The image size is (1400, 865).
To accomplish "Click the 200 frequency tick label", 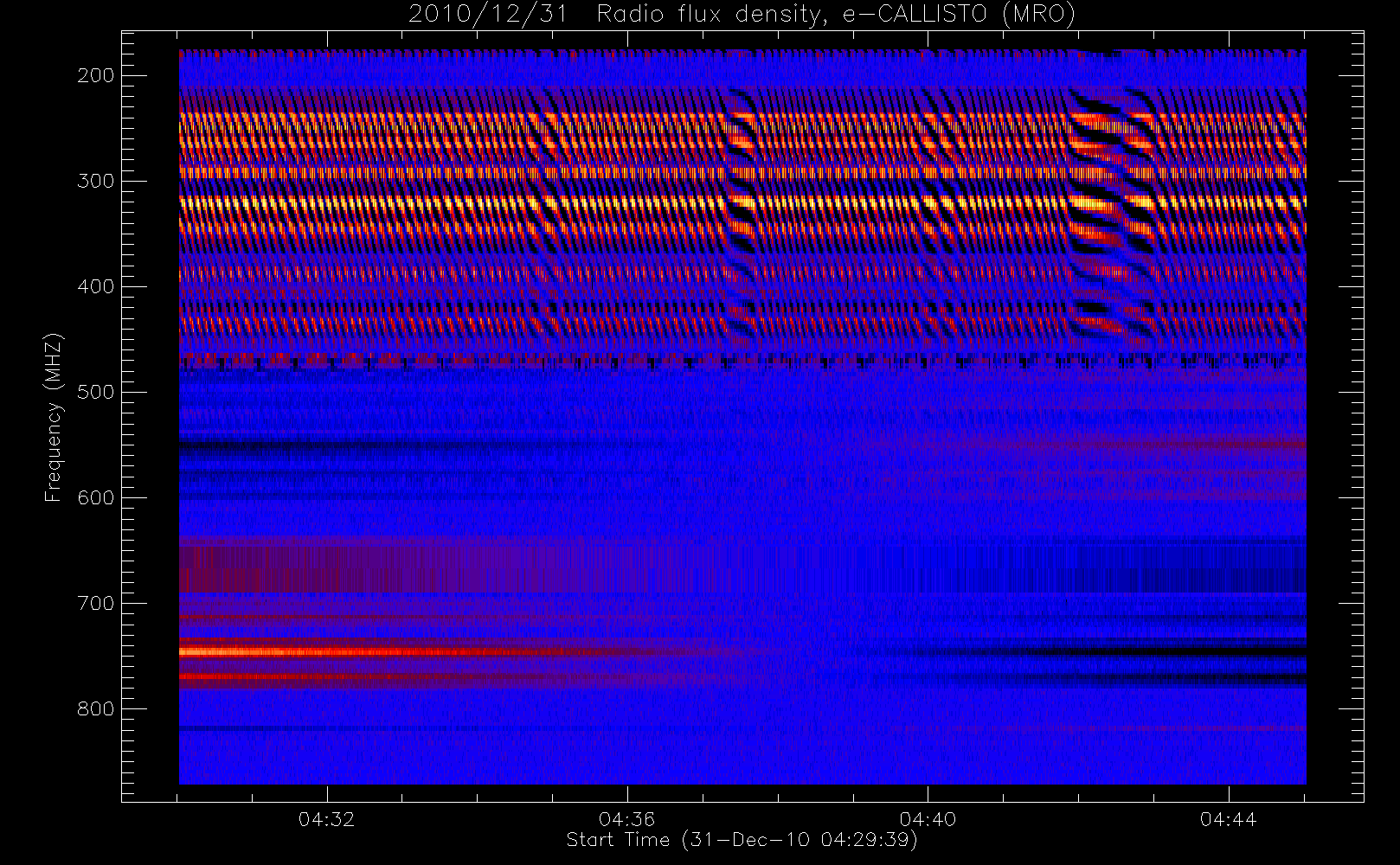I will (x=95, y=75).
